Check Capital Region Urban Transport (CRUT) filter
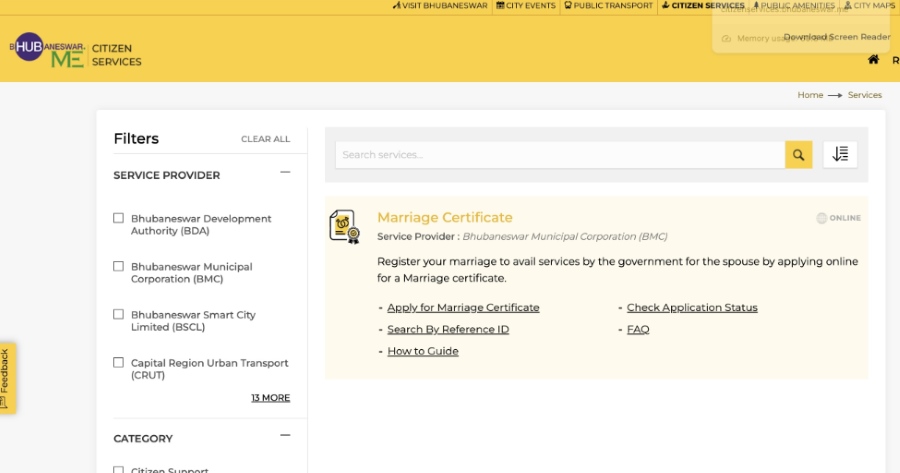The width and height of the screenshot is (900, 473). click(x=118, y=363)
